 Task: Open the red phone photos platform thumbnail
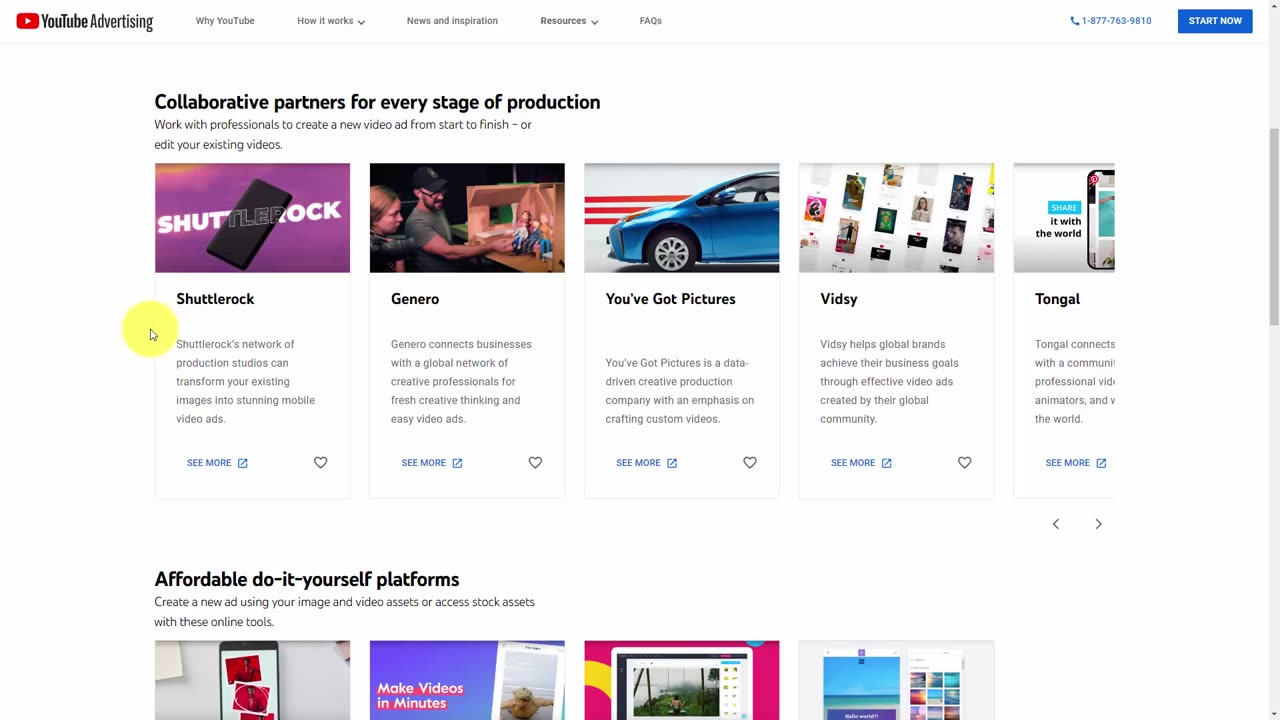pos(252,680)
